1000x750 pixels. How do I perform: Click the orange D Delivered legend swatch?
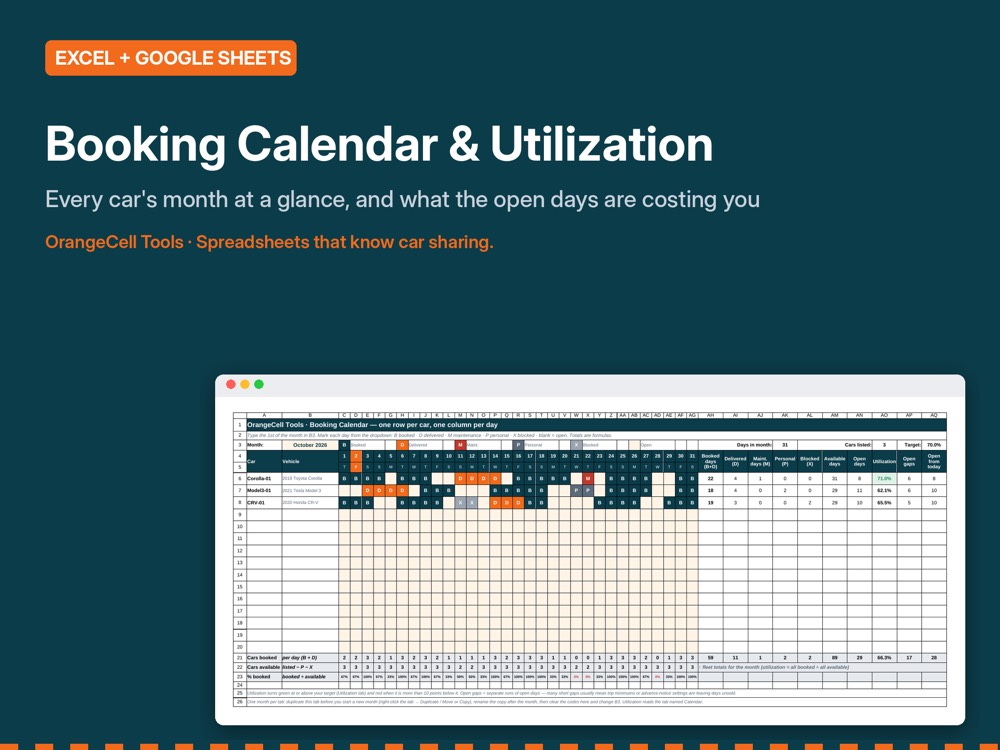402,445
